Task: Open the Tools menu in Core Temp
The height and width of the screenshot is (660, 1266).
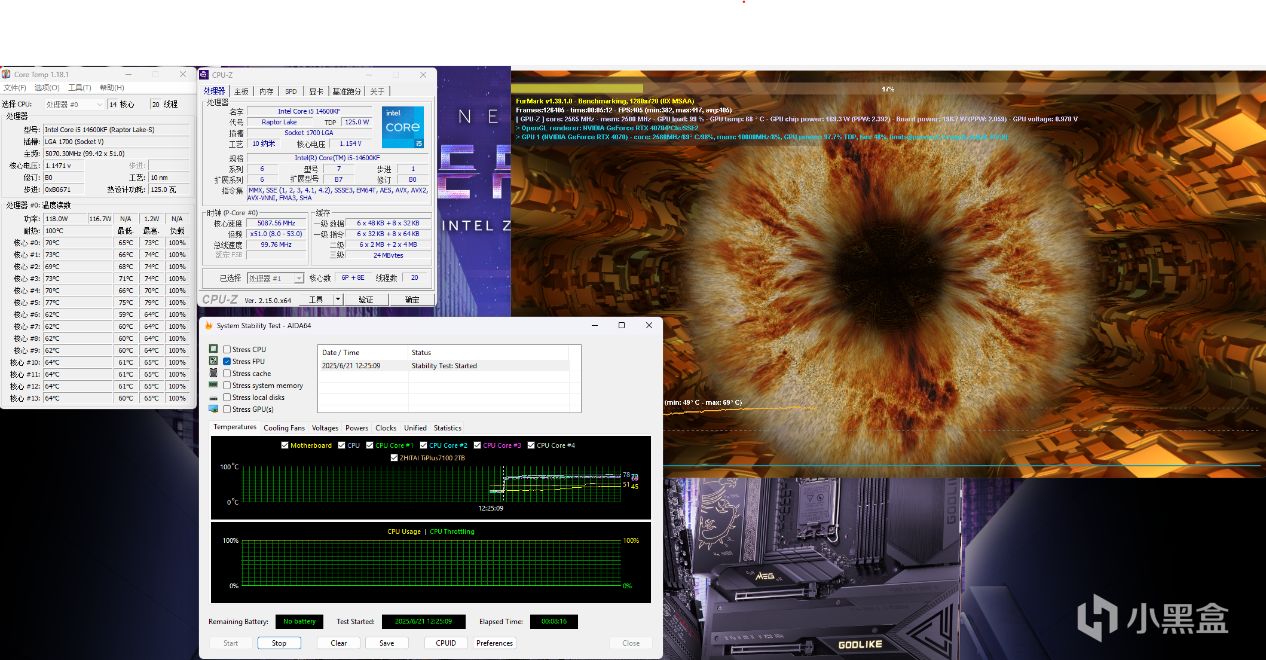Action: coord(79,88)
